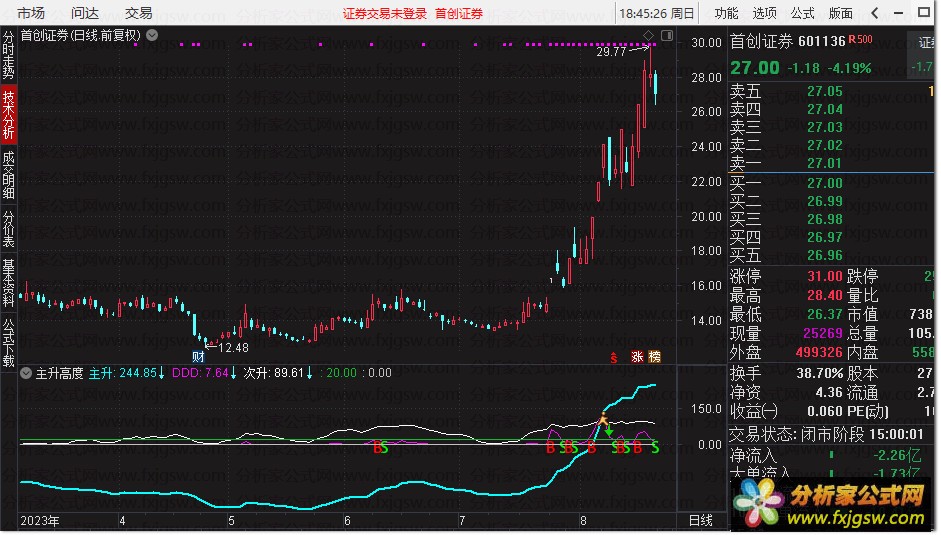Screen dimensions: 941x535
Task: Click the 净流入 -2.26亿 row
Action: [825, 455]
